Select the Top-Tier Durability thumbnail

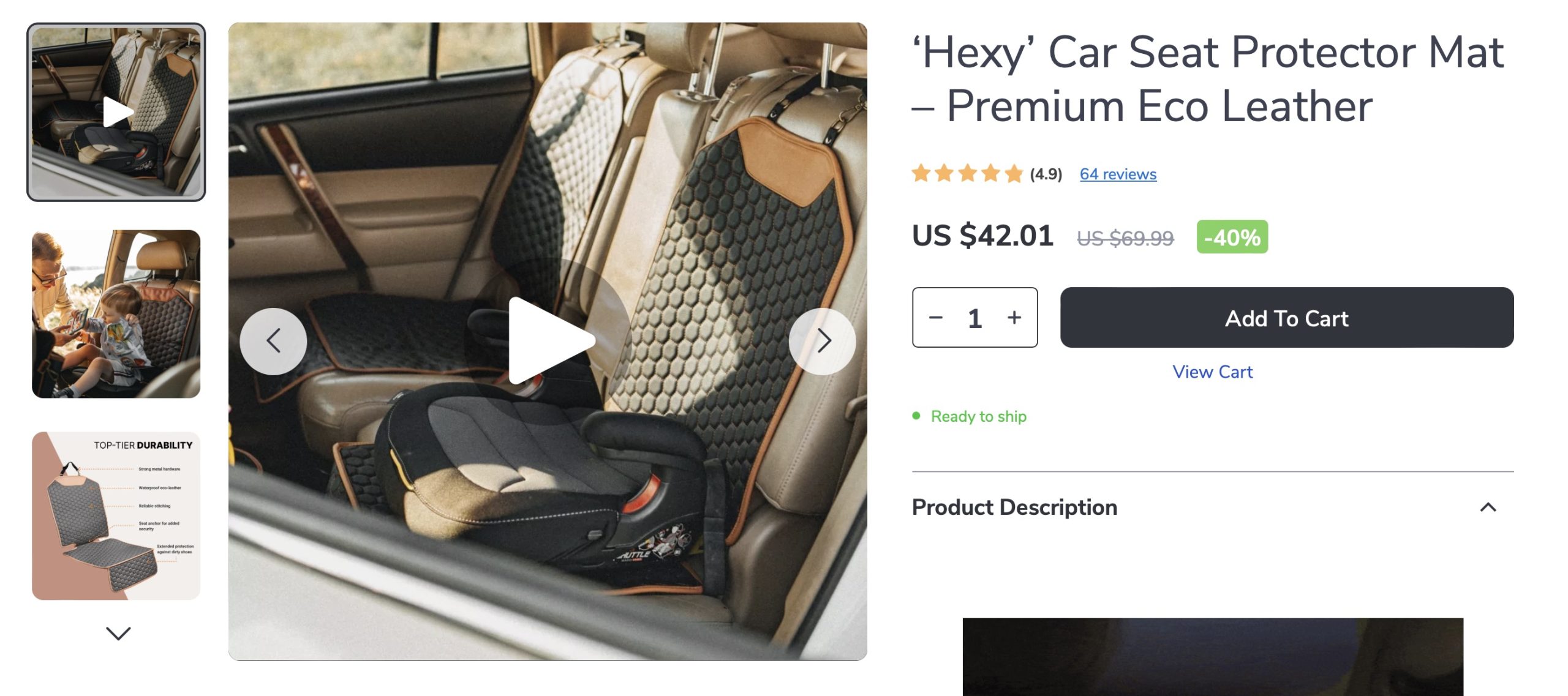point(116,515)
